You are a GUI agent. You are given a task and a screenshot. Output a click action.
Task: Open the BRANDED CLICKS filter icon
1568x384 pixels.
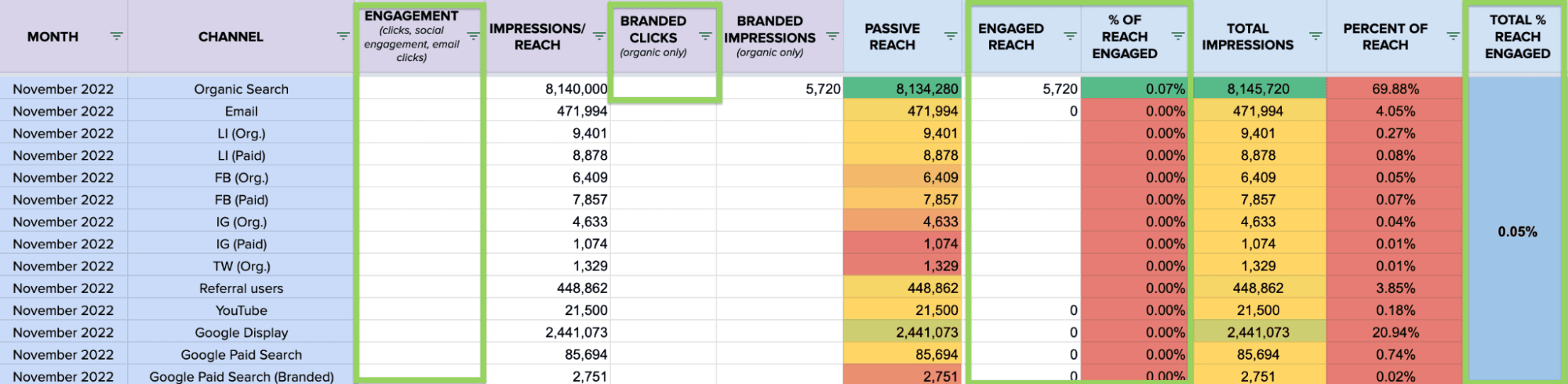click(x=705, y=36)
